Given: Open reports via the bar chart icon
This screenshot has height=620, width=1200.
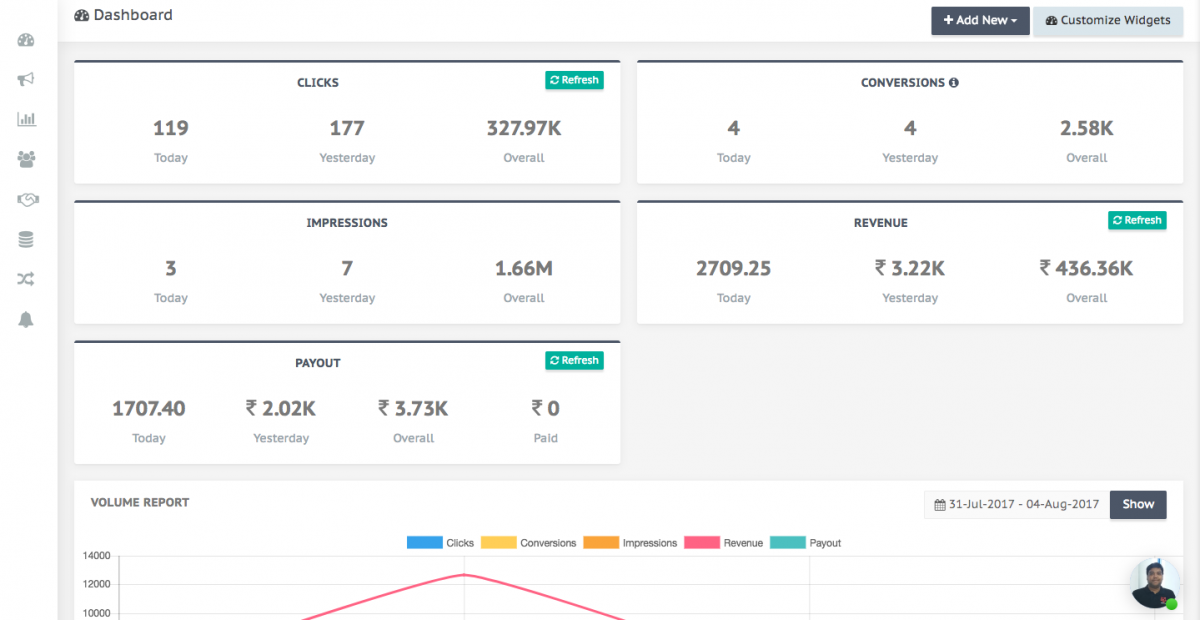Looking at the screenshot, I should pos(26,119).
